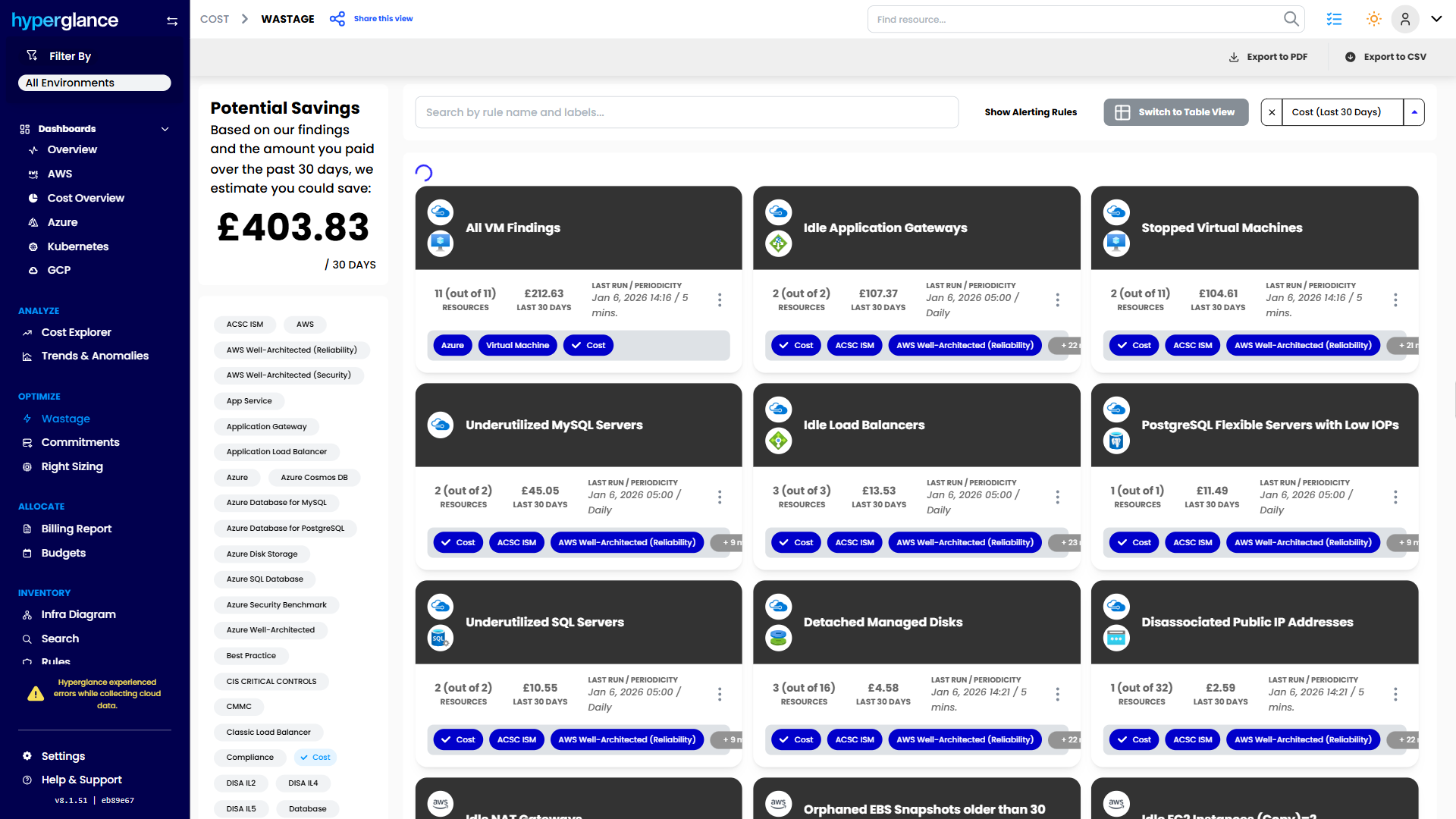
Task: Click the collection errors warning icon
Action: (36, 694)
